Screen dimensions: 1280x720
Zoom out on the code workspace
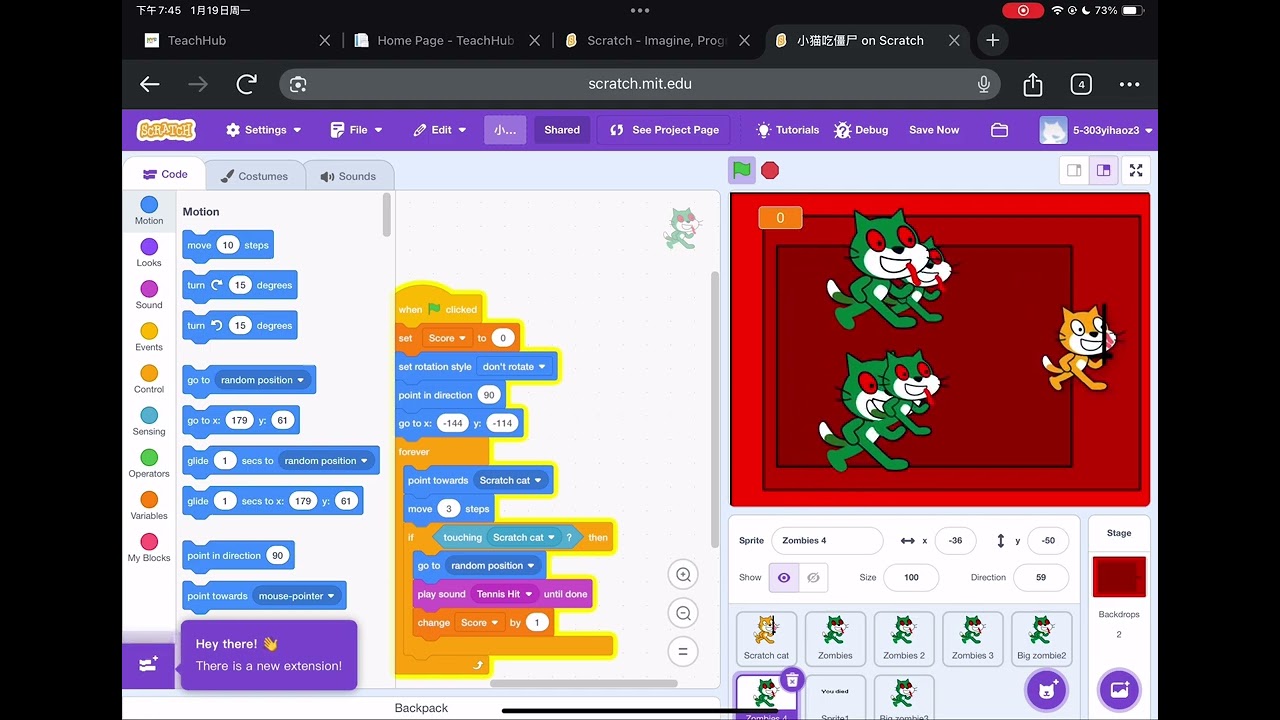pyautogui.click(x=684, y=613)
